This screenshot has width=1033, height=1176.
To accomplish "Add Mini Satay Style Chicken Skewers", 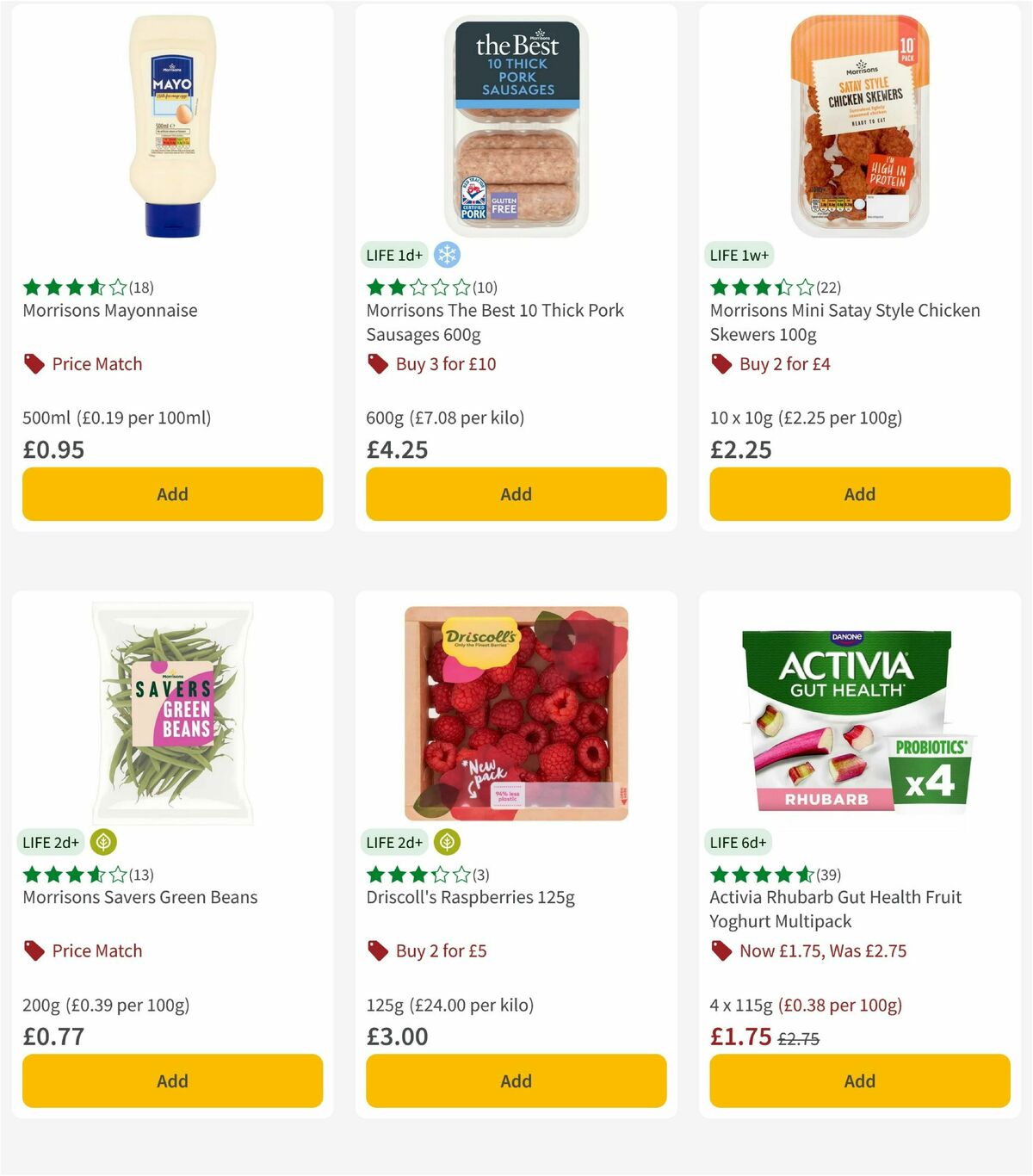I will pos(859,494).
